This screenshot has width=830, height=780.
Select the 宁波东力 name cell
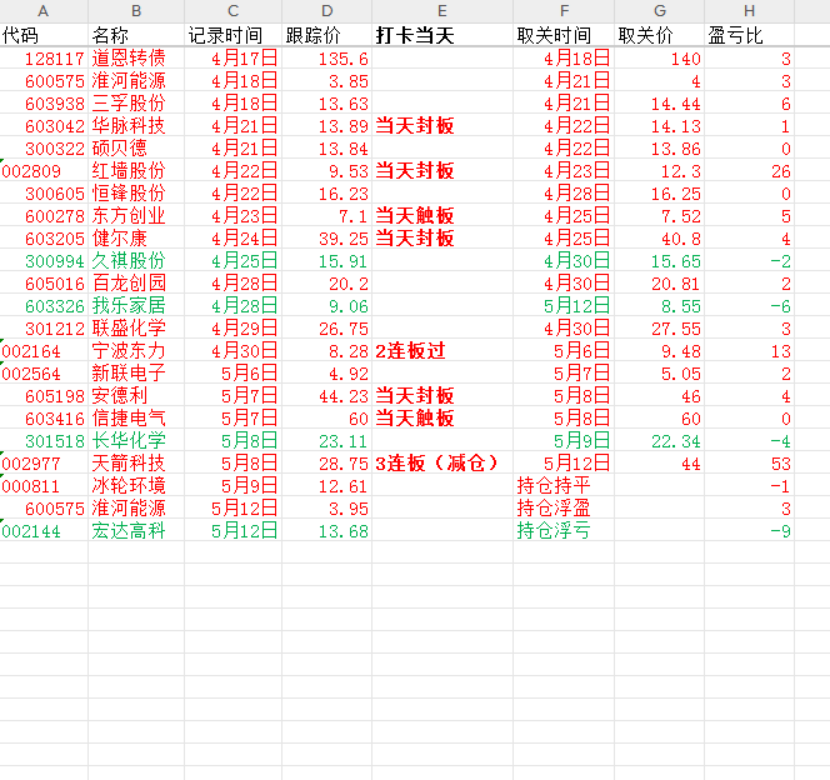(x=136, y=351)
